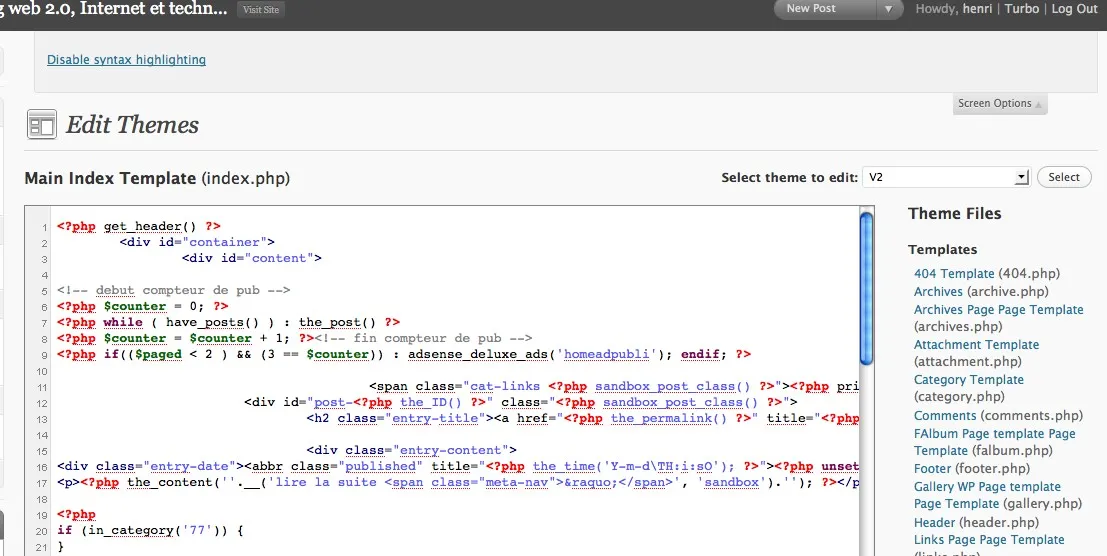Click Disable syntax highlighting link

click(x=126, y=60)
